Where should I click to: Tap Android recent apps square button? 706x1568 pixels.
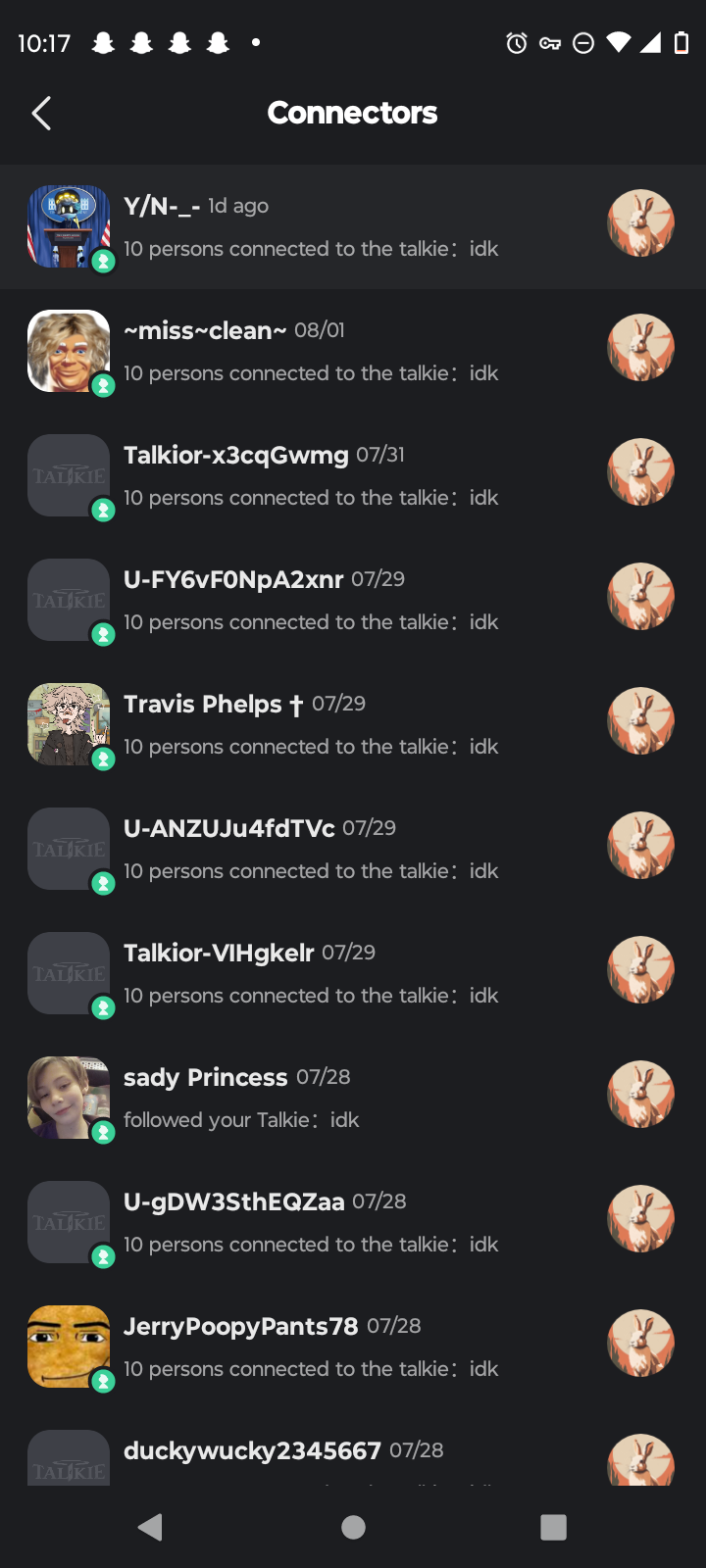pyautogui.click(x=554, y=1527)
